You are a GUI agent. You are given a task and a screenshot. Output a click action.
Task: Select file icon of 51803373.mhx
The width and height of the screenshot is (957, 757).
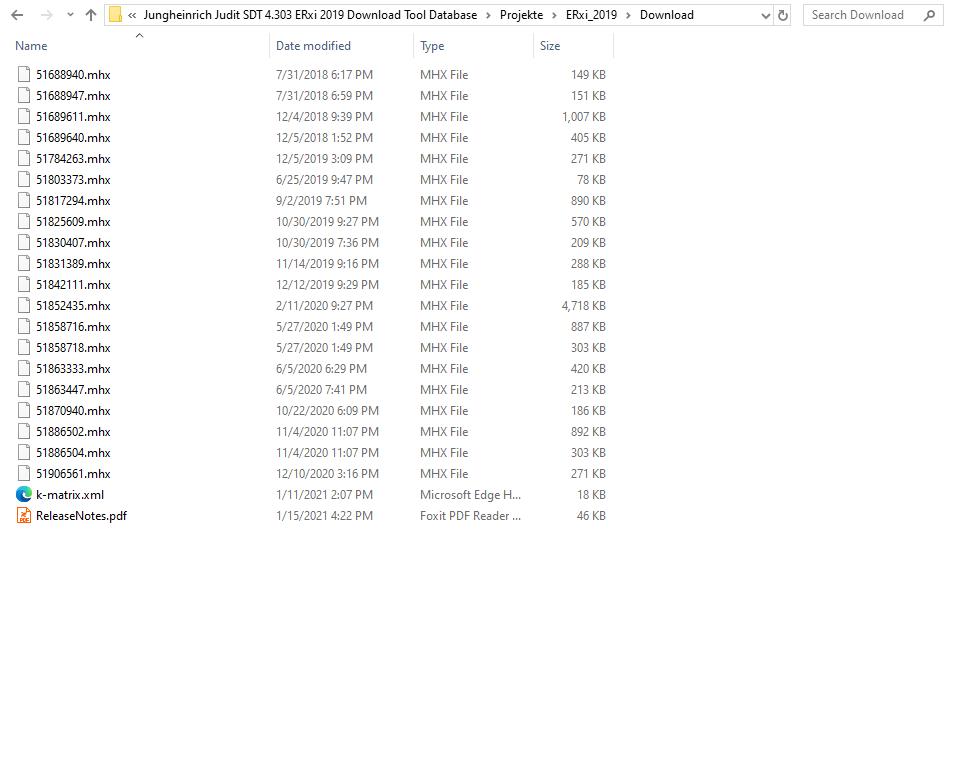24,179
